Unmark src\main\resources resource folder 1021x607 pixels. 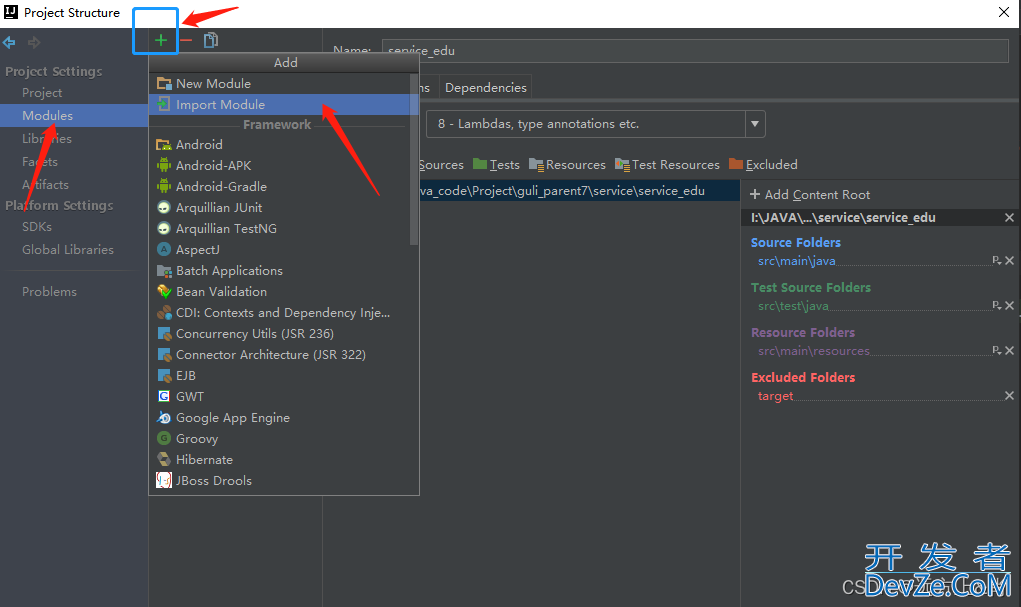pyautogui.click(x=1009, y=350)
